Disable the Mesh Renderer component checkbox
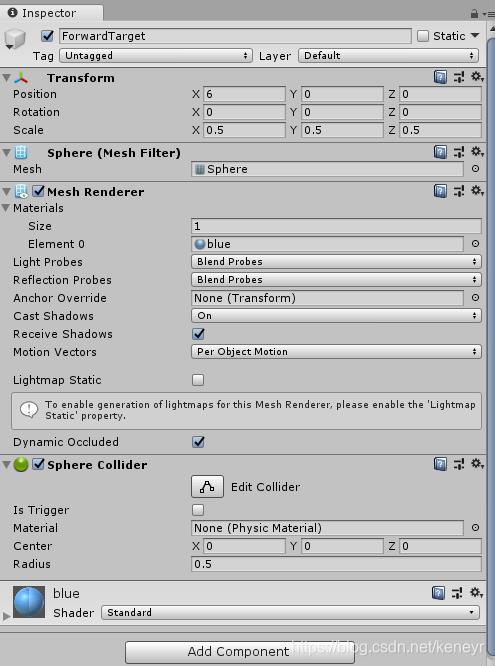The image size is (495, 666). coord(38,191)
